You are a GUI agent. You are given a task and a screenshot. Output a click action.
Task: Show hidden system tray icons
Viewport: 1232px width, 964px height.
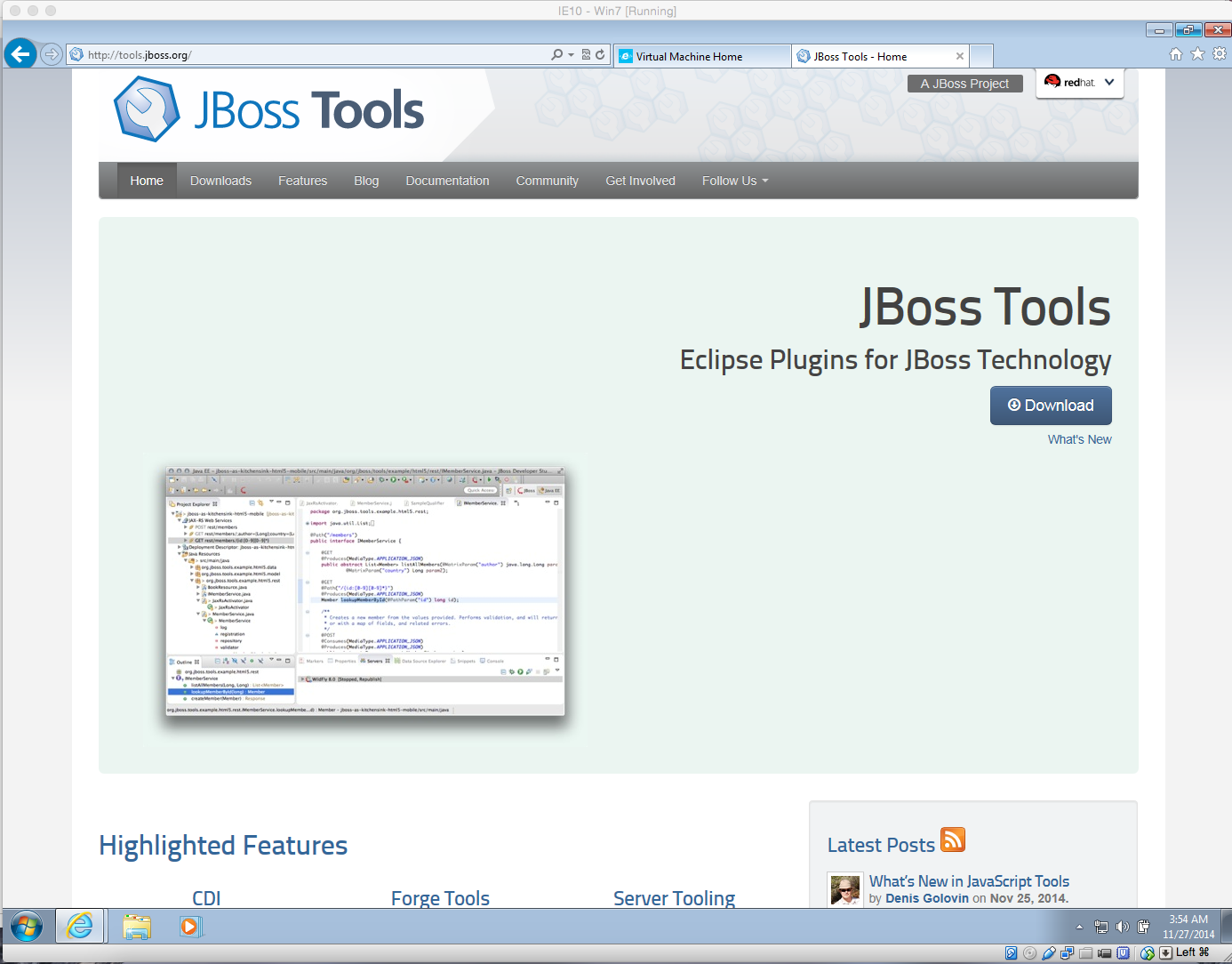[x=1080, y=927]
